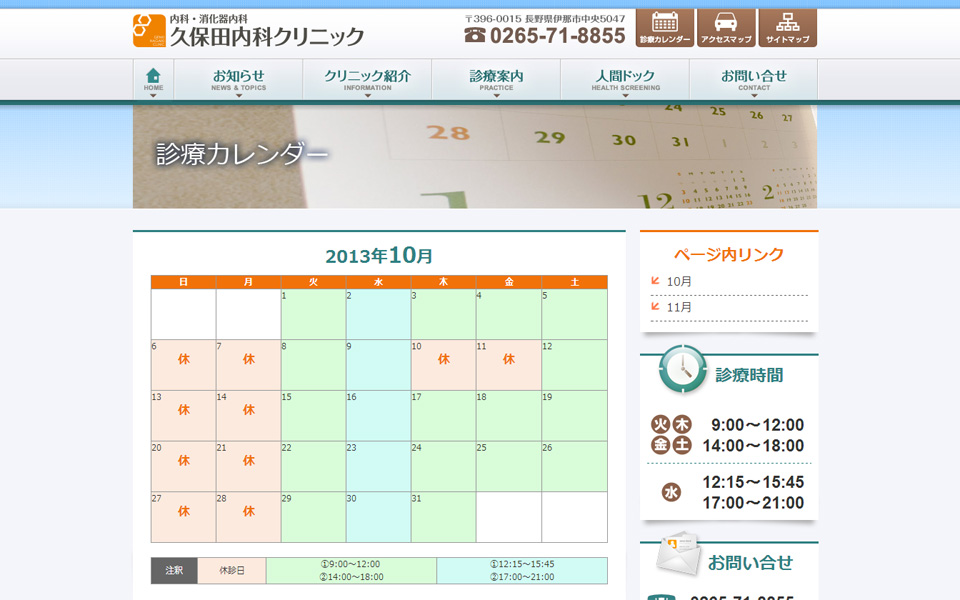
Task: Expand the クリニック紹介 INFORMATION menu
Action: coord(367,80)
